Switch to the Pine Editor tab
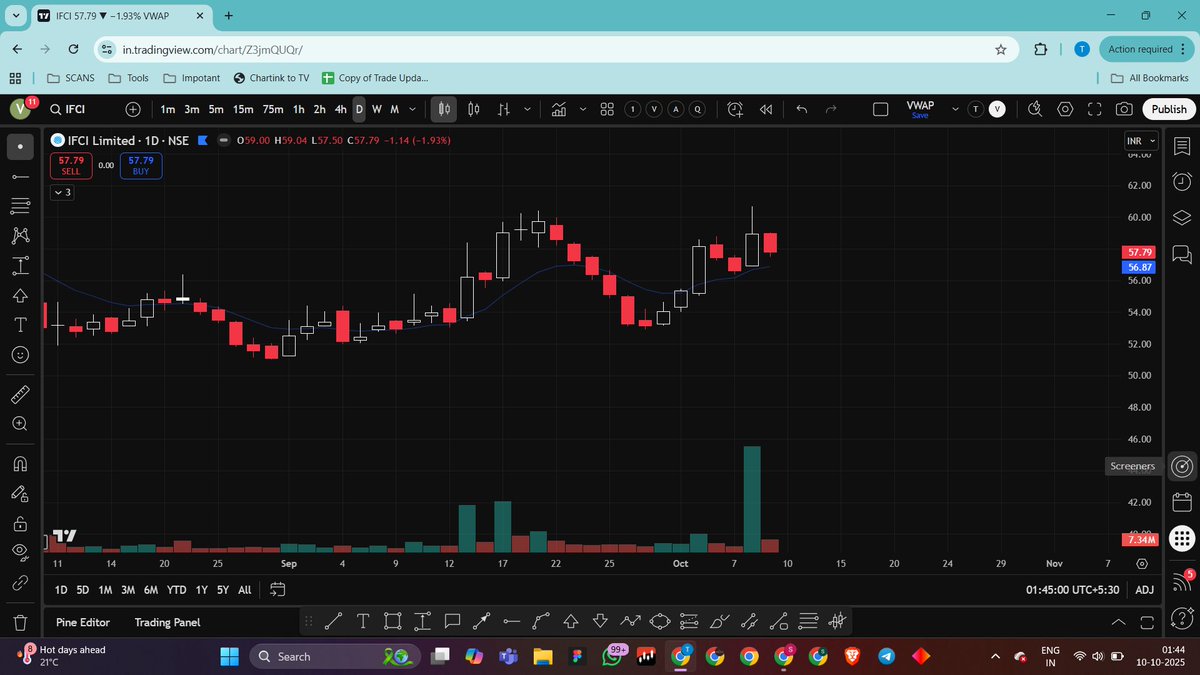The image size is (1200, 675). 82,622
